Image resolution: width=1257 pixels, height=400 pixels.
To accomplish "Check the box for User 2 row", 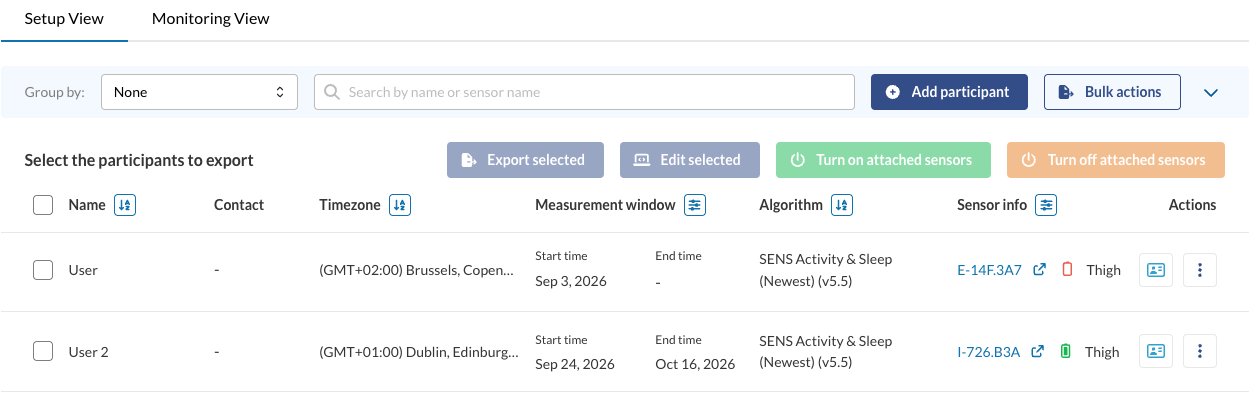I will coord(43,352).
